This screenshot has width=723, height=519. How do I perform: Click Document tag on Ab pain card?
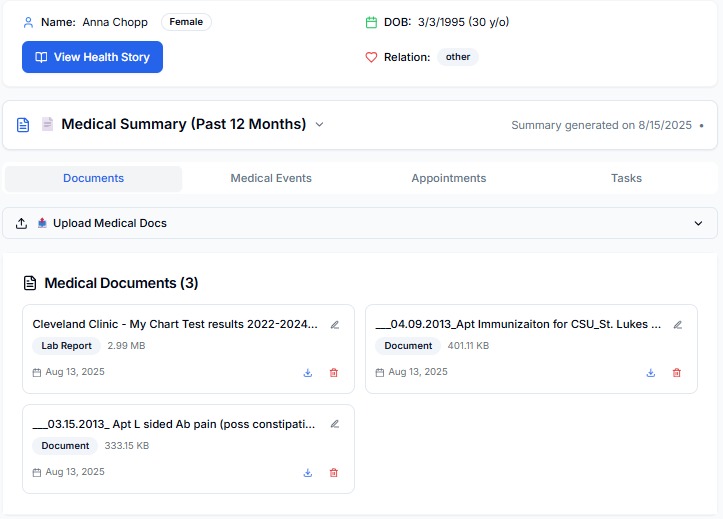65,446
